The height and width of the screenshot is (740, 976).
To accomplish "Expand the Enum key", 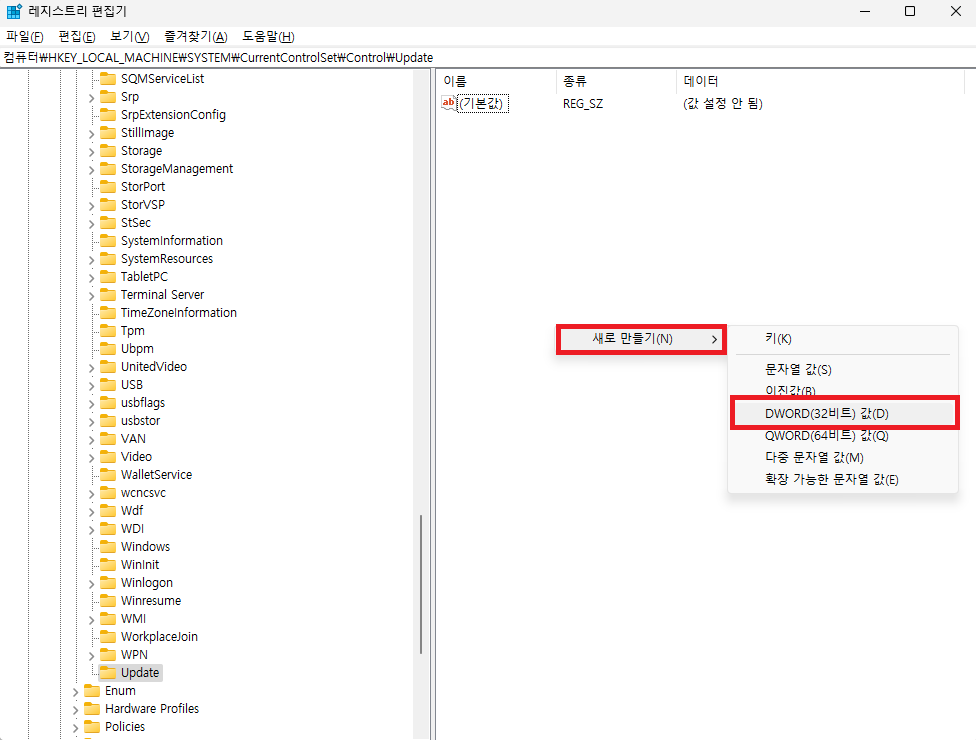I will click(75, 692).
